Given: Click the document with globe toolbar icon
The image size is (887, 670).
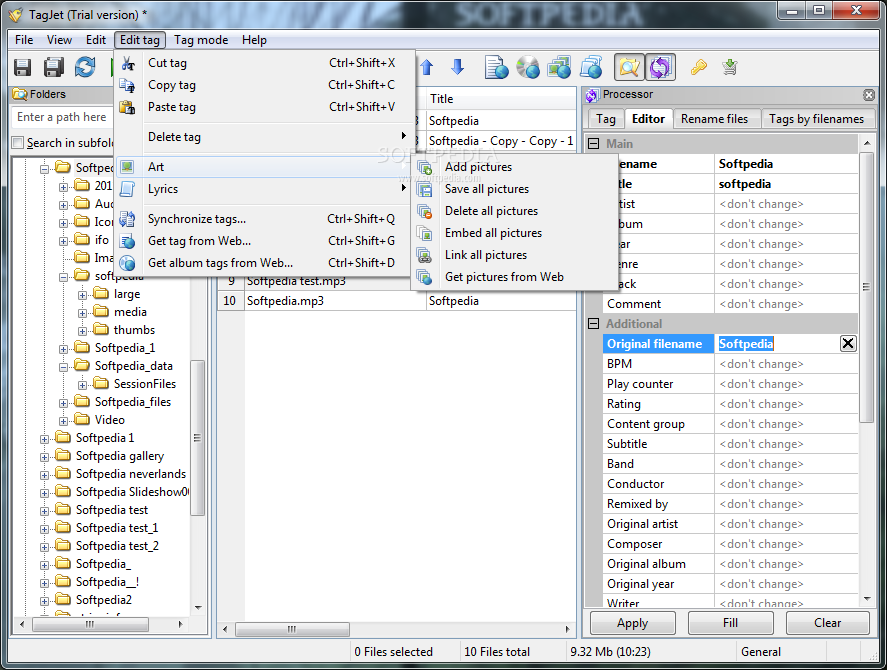Looking at the screenshot, I should 497,67.
